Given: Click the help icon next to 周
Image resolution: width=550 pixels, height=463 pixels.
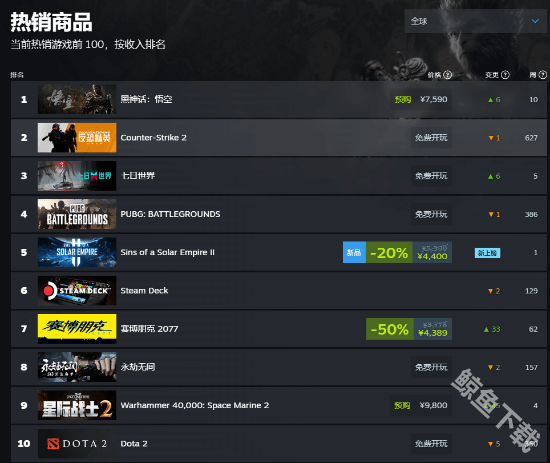Looking at the screenshot, I should (x=543, y=75).
